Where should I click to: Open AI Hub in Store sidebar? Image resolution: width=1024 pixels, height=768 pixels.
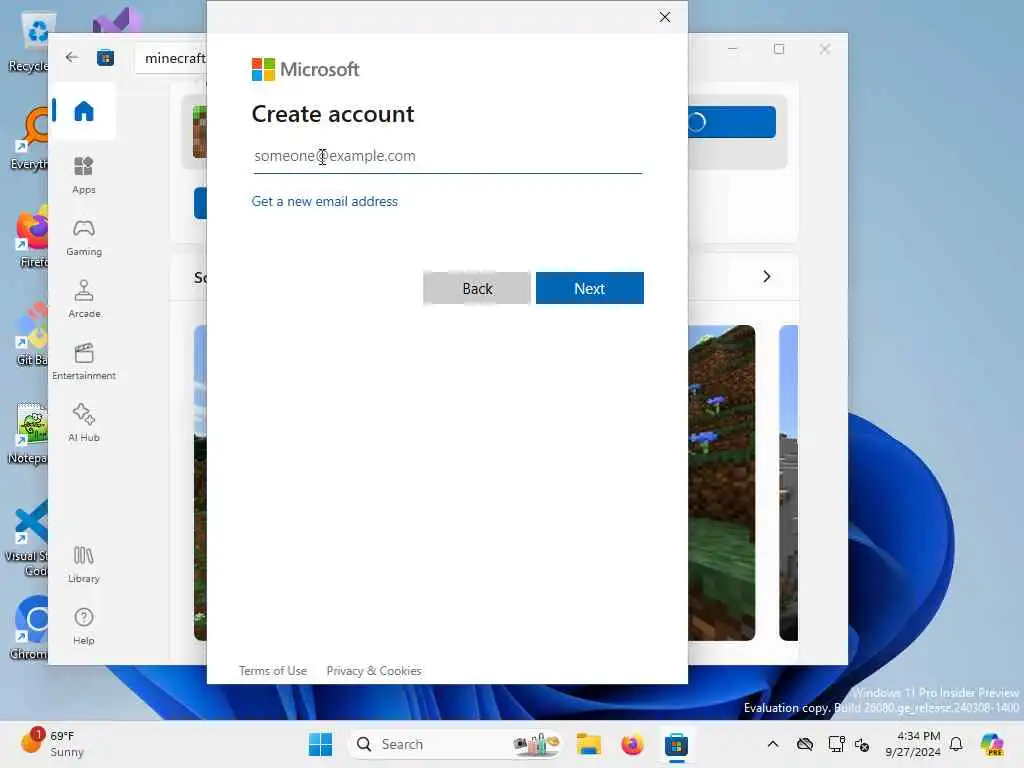(x=84, y=424)
